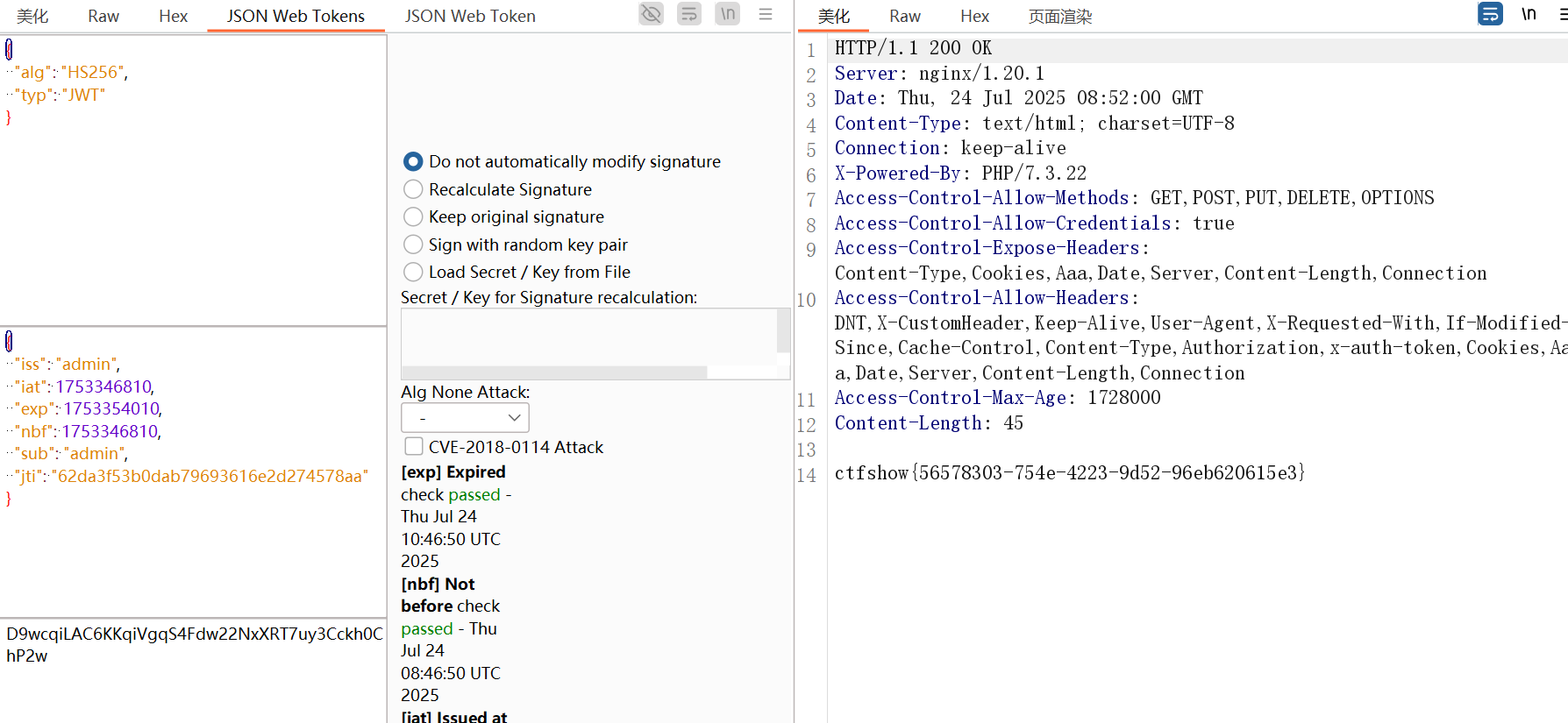Open the Hex tab in request panel
Screen dimensions: 1568x723
(x=174, y=16)
